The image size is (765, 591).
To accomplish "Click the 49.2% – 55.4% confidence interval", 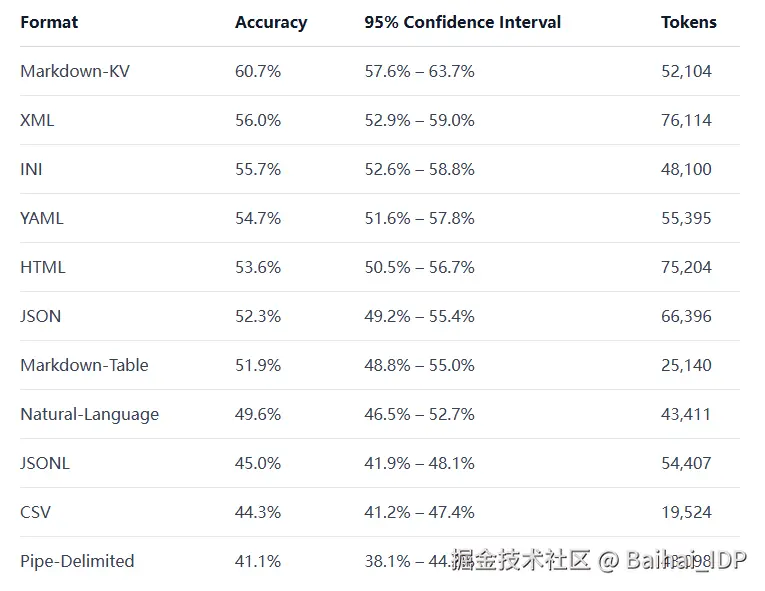I will coord(419,316).
